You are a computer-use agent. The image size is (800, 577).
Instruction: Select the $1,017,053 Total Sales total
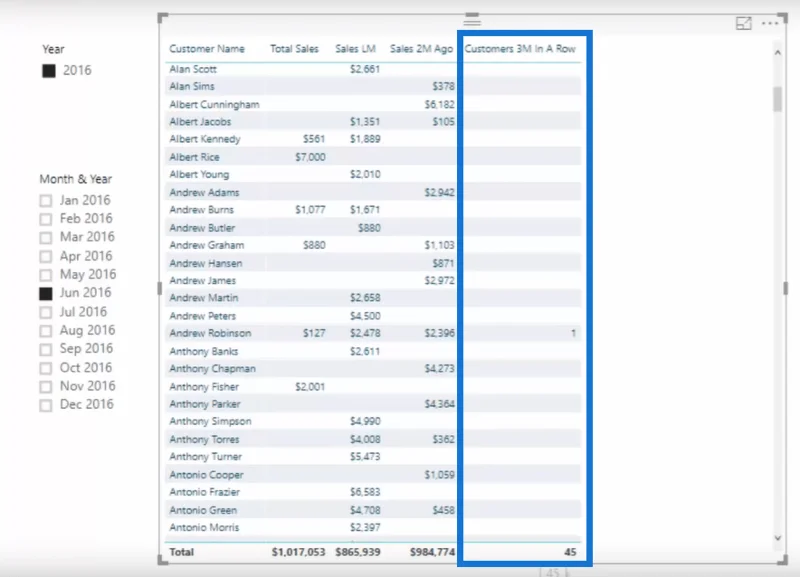(x=298, y=552)
